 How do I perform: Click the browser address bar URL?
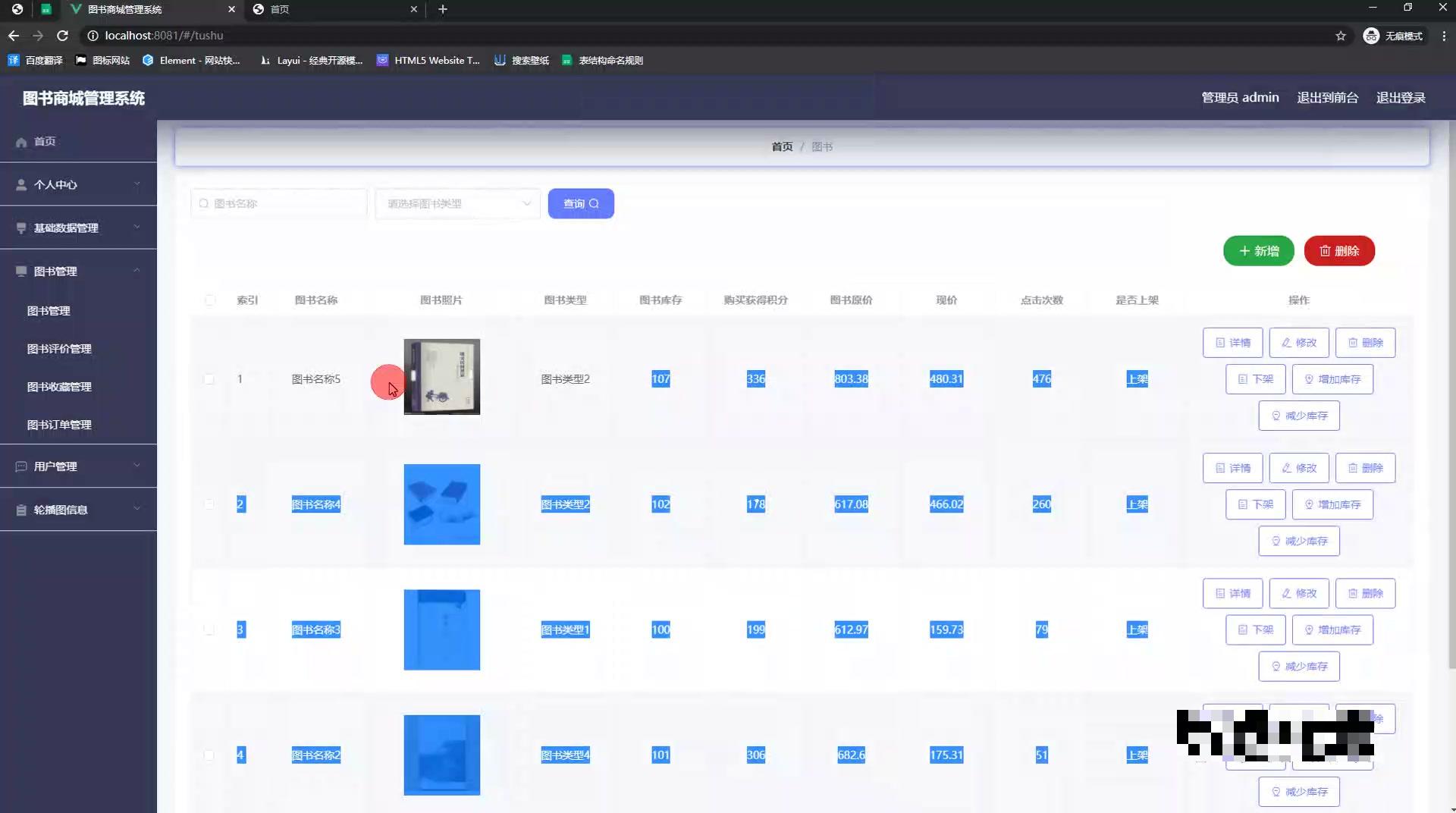click(164, 36)
